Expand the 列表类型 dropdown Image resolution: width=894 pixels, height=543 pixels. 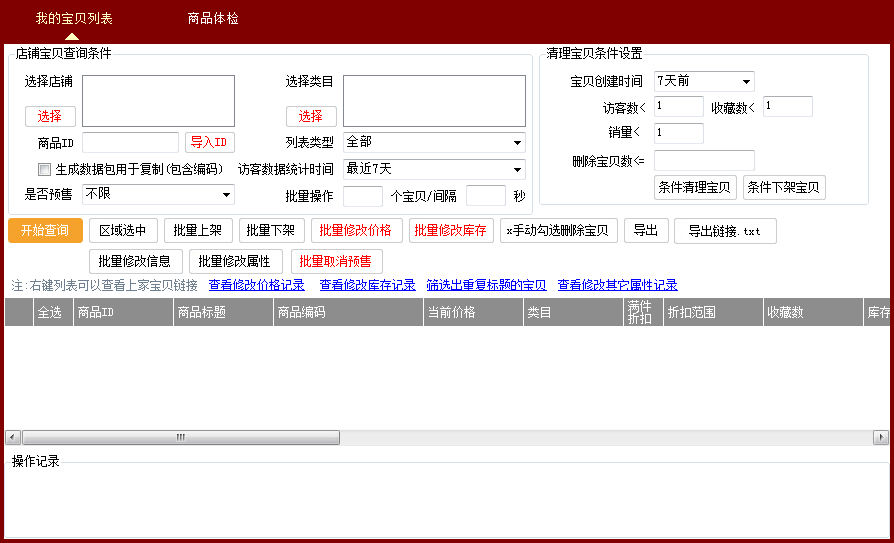click(434, 142)
